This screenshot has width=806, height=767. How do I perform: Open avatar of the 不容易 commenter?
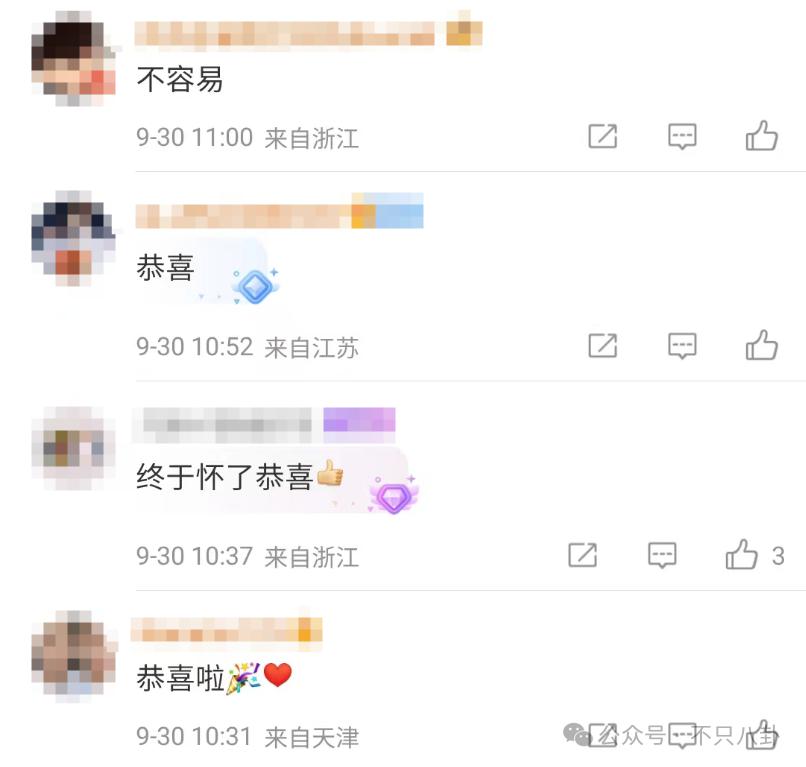[x=74, y=59]
